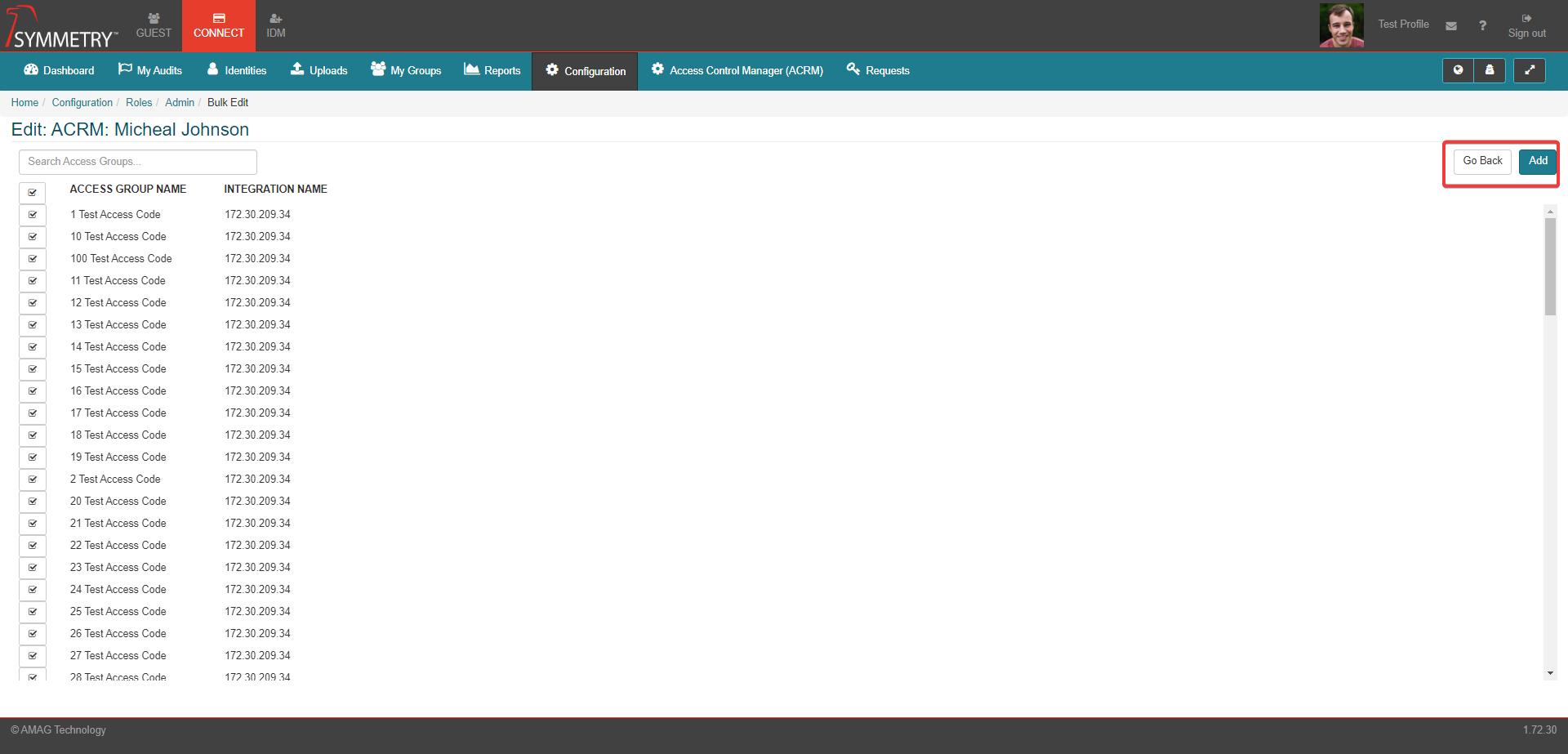Uncheck 24 Test Access Code
Screen dimensions: 1568x754
[x=33, y=590]
